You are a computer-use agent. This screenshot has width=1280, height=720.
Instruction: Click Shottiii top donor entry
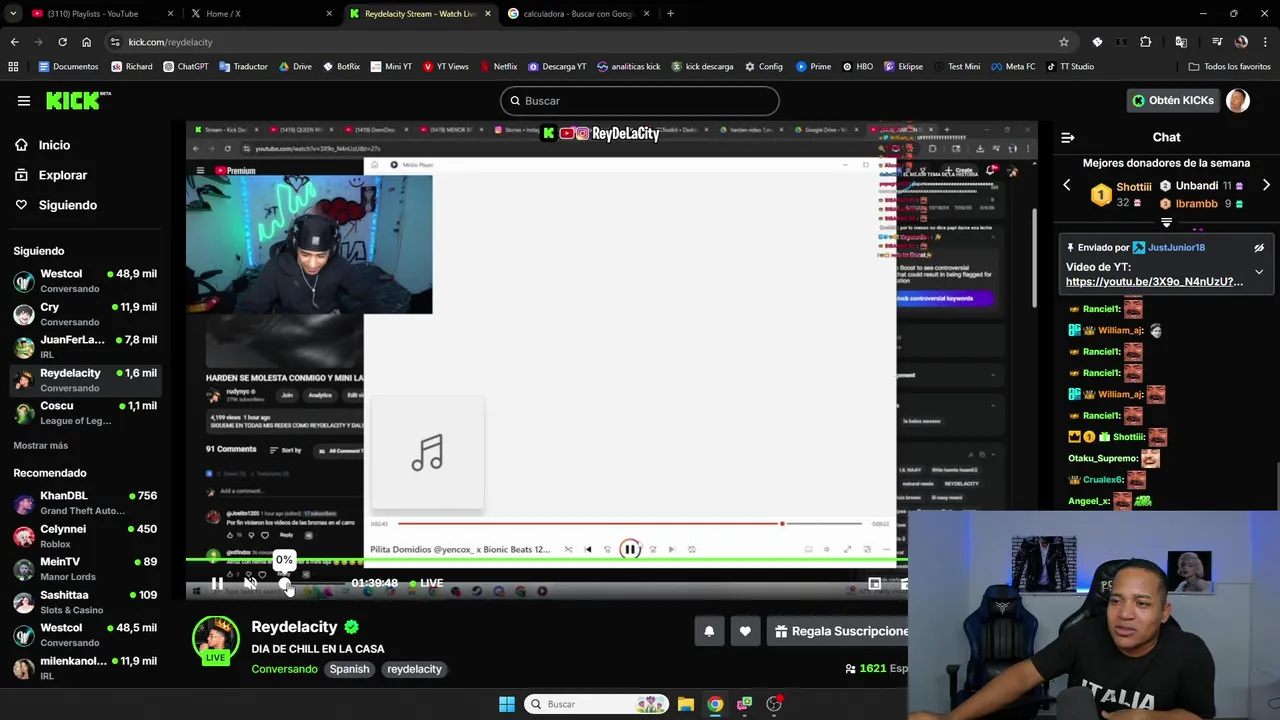1120,194
